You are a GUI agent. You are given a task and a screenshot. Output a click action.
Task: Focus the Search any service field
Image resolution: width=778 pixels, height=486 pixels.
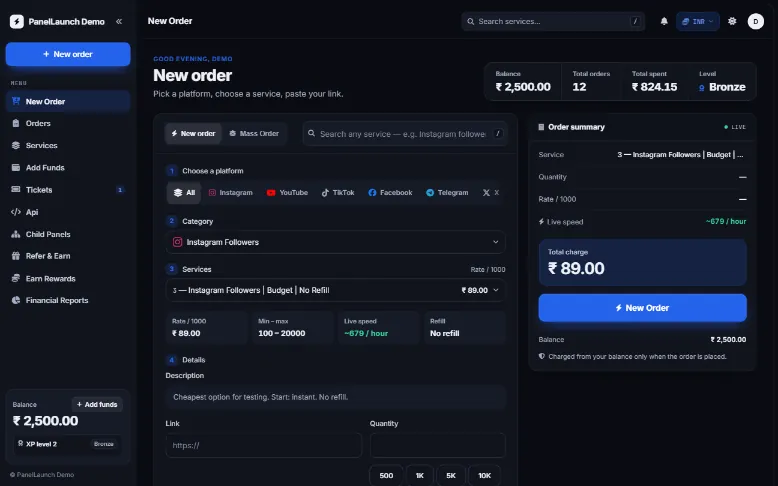(405, 134)
